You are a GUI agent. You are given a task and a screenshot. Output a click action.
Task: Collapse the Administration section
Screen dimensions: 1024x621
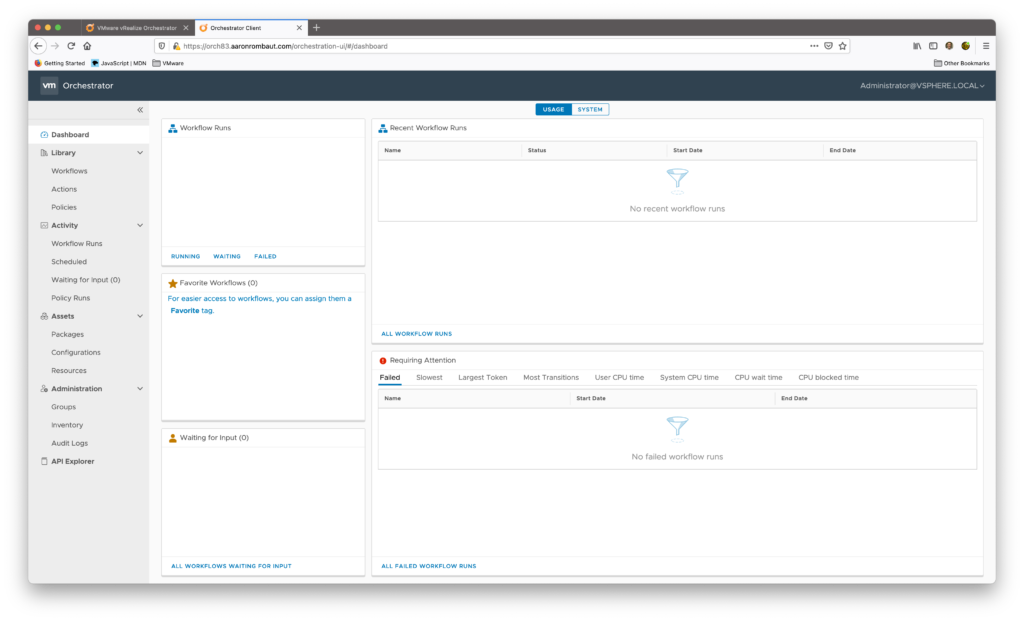(140, 389)
